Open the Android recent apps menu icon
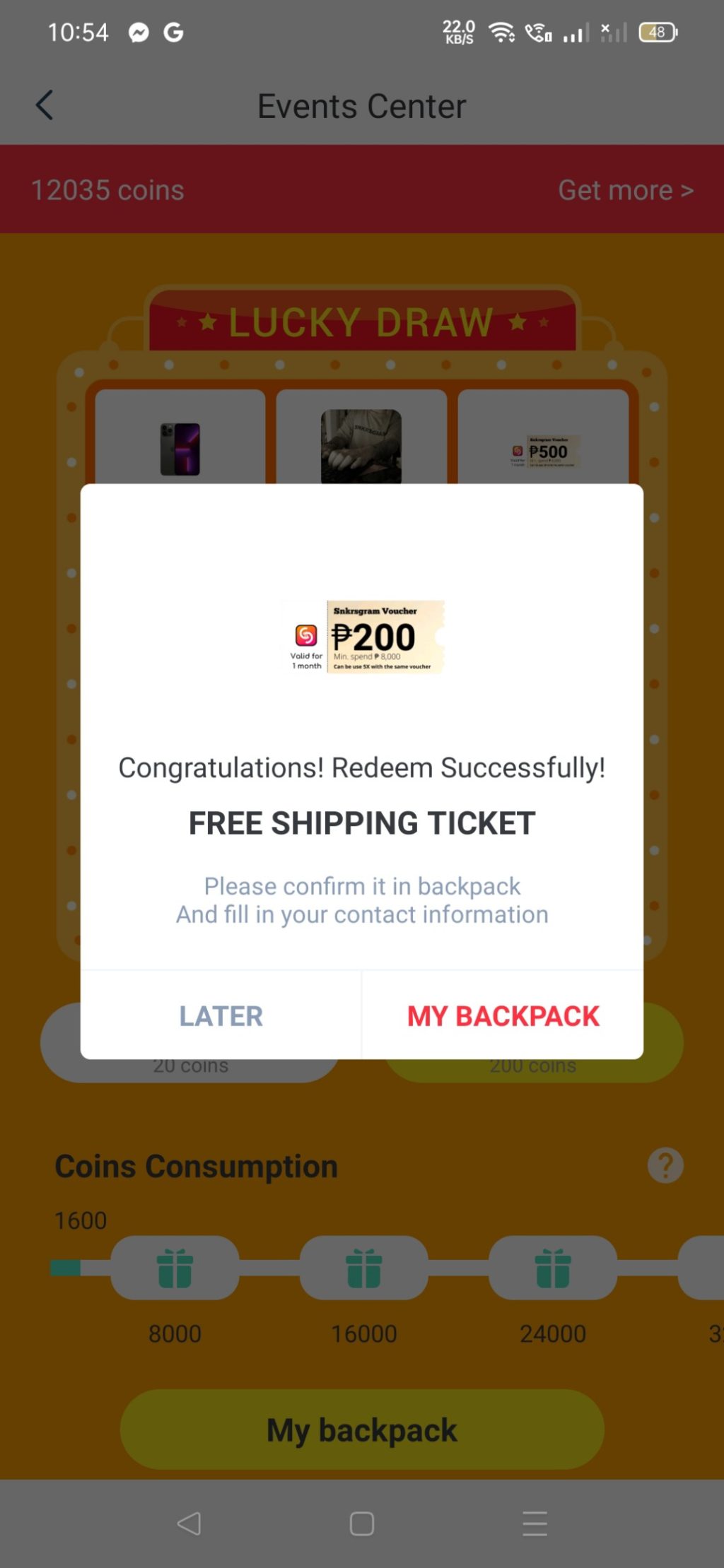Image resolution: width=724 pixels, height=1568 pixels. point(535,1523)
